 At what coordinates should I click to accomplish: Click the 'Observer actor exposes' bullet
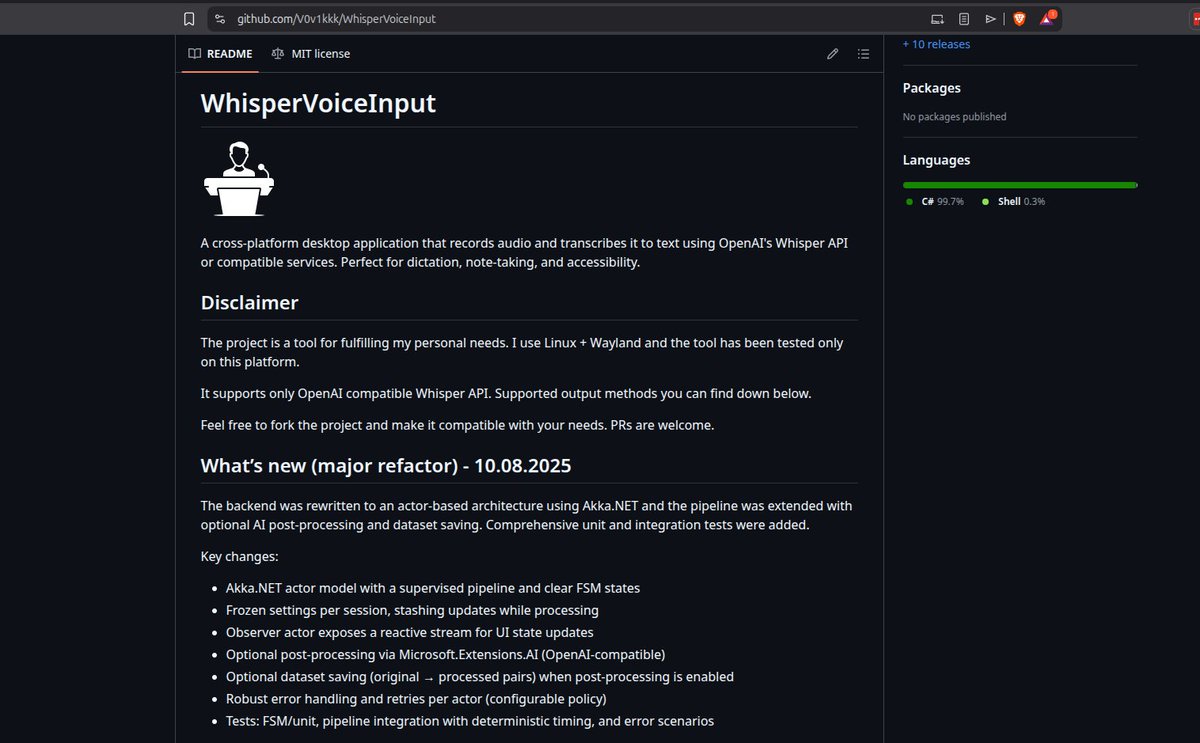(x=409, y=632)
